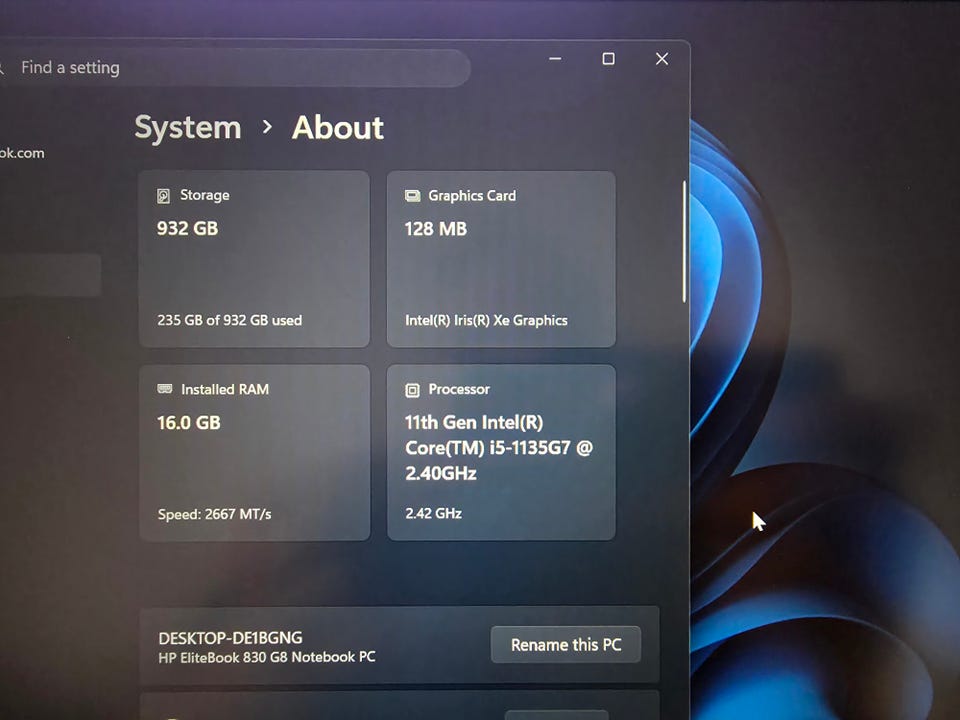This screenshot has height=720, width=960.
Task: Click the Speed: 2667 MT/s text
Action: [x=214, y=514]
